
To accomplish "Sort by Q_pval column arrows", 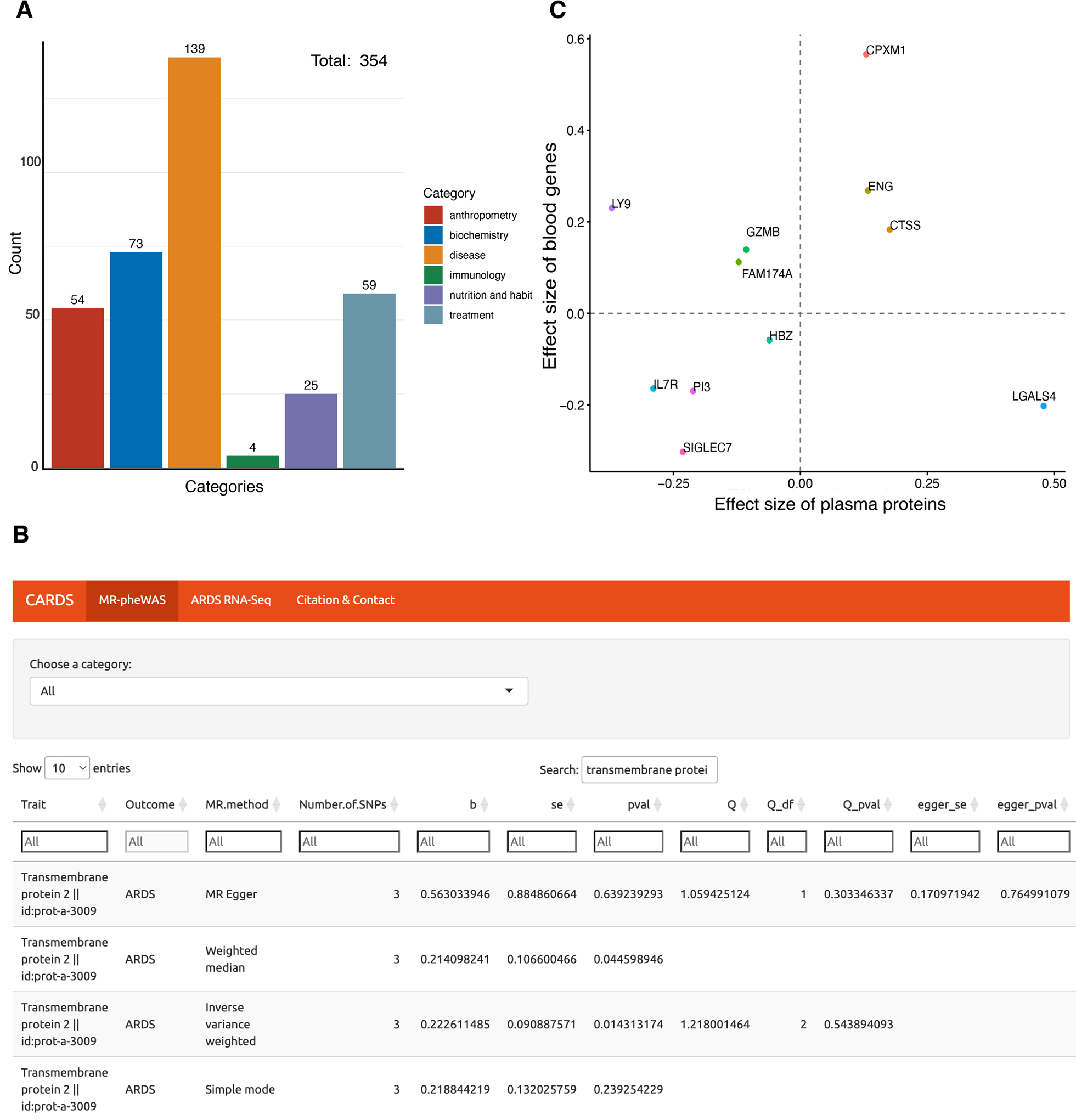I will [x=888, y=804].
